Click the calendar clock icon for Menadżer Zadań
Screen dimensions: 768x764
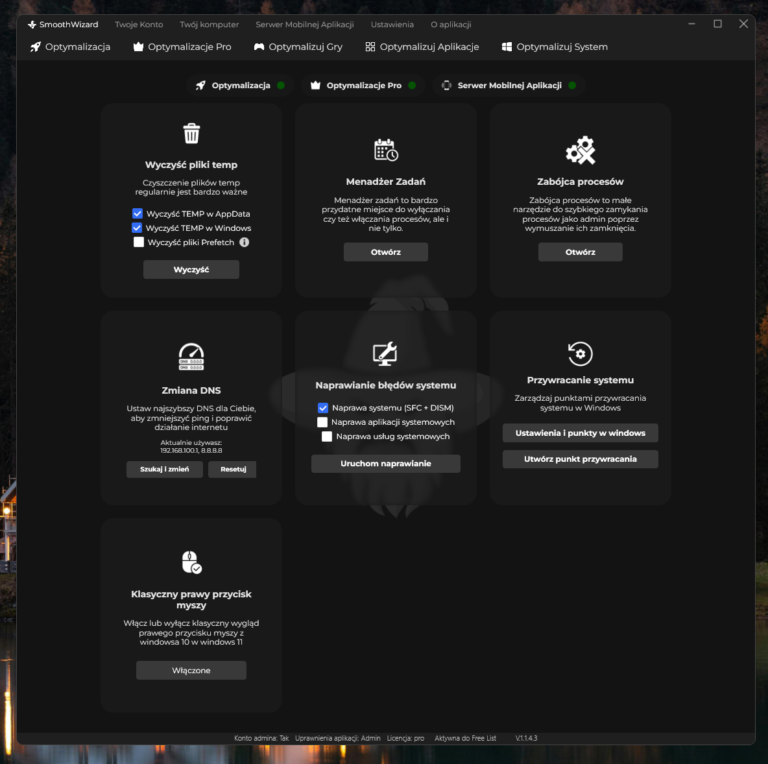click(386, 151)
